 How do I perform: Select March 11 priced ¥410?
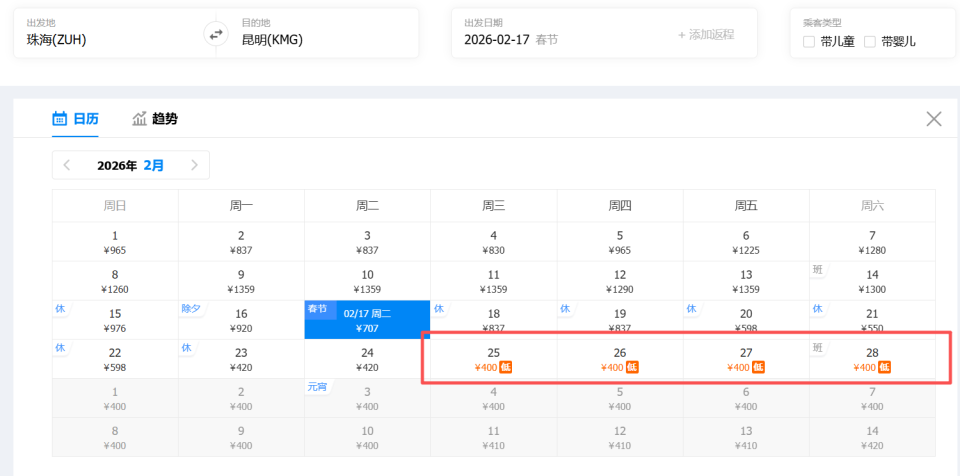pos(493,438)
